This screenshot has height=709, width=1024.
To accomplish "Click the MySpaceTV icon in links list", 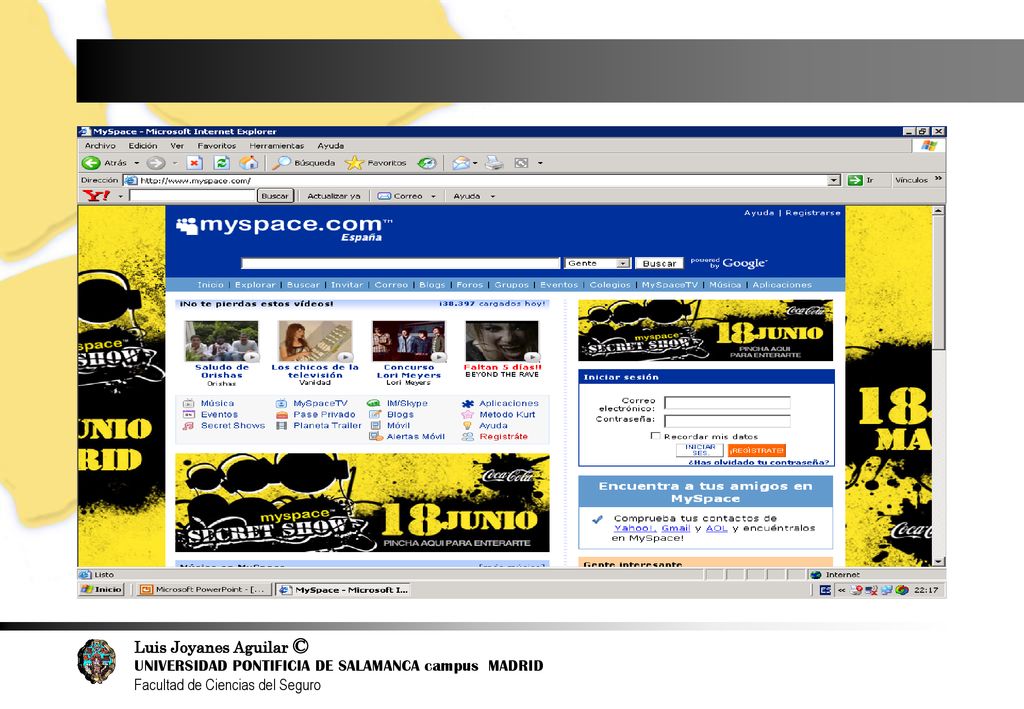I will pos(281,403).
